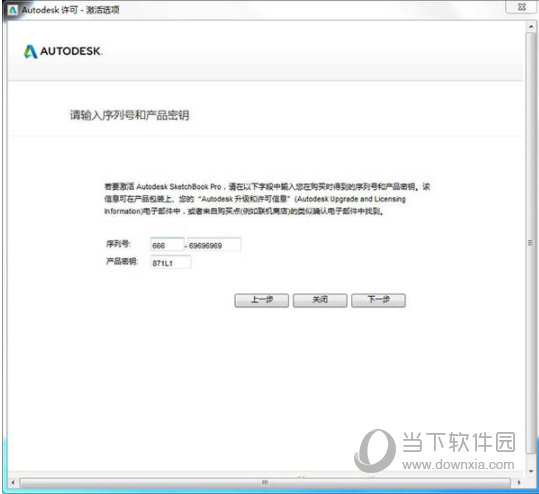
Task: Click the serial number field containing 69696969
Action: pos(214,245)
